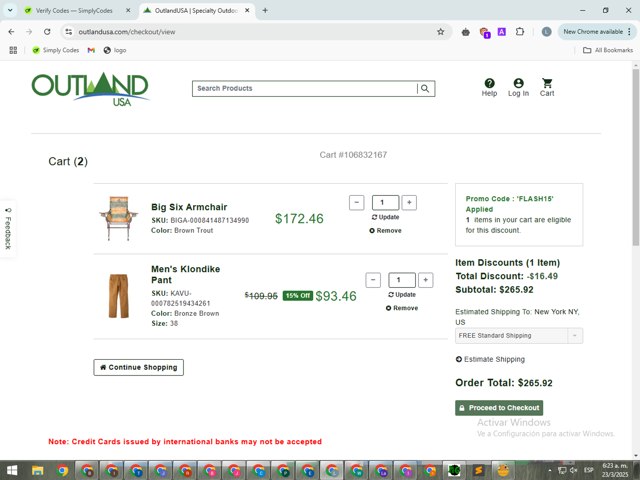Click the Cart #106832167 text
640x480 pixels.
353,155
